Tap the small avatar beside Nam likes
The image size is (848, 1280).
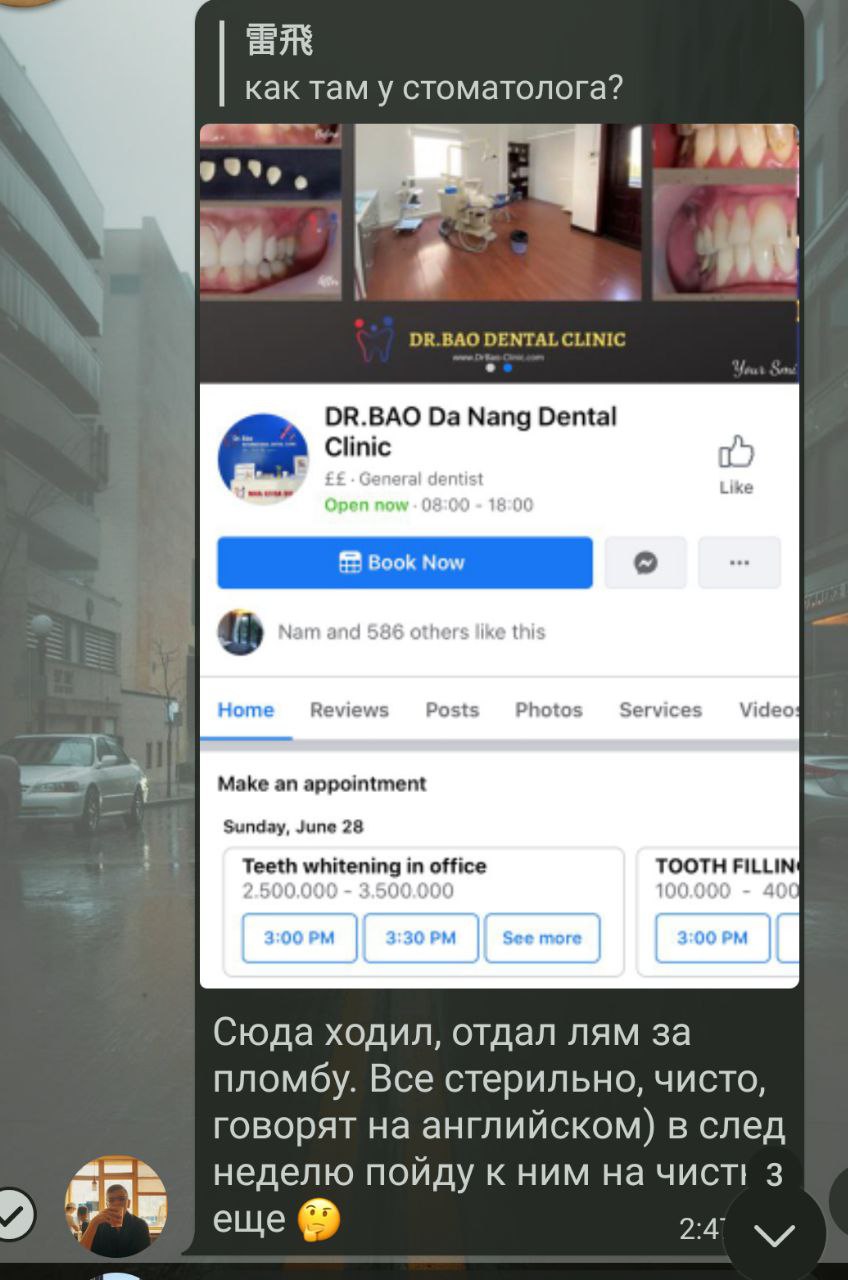point(241,632)
